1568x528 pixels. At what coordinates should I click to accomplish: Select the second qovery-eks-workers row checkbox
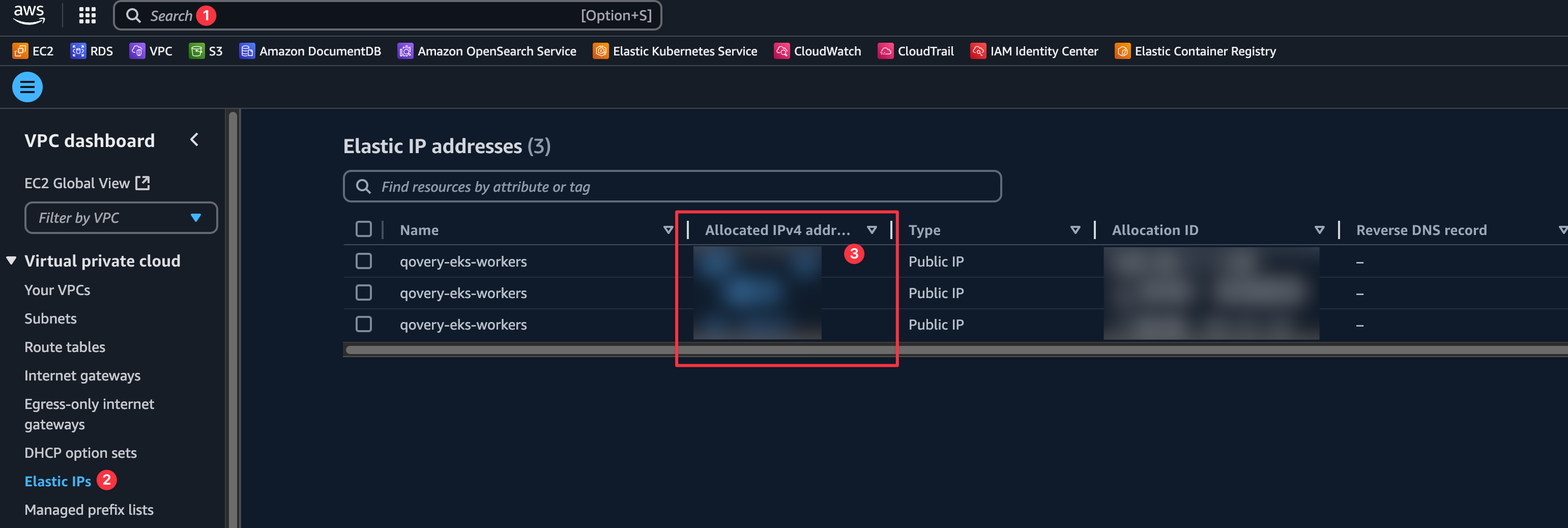[x=363, y=292]
